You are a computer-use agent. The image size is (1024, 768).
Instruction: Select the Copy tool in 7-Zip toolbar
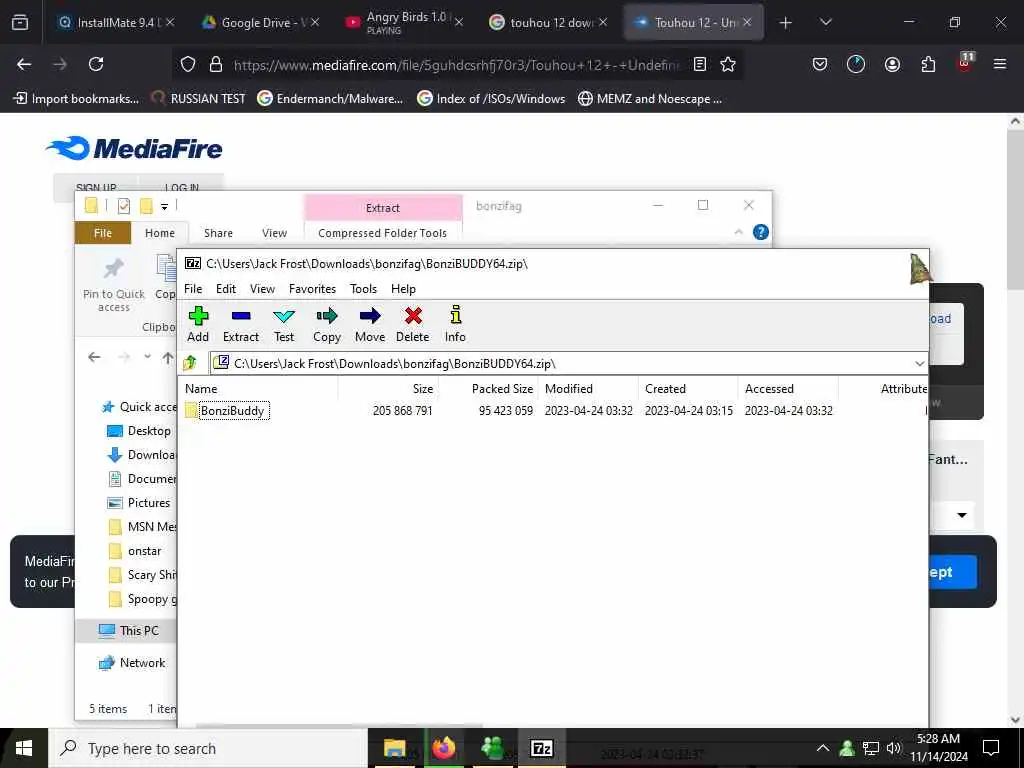(327, 325)
